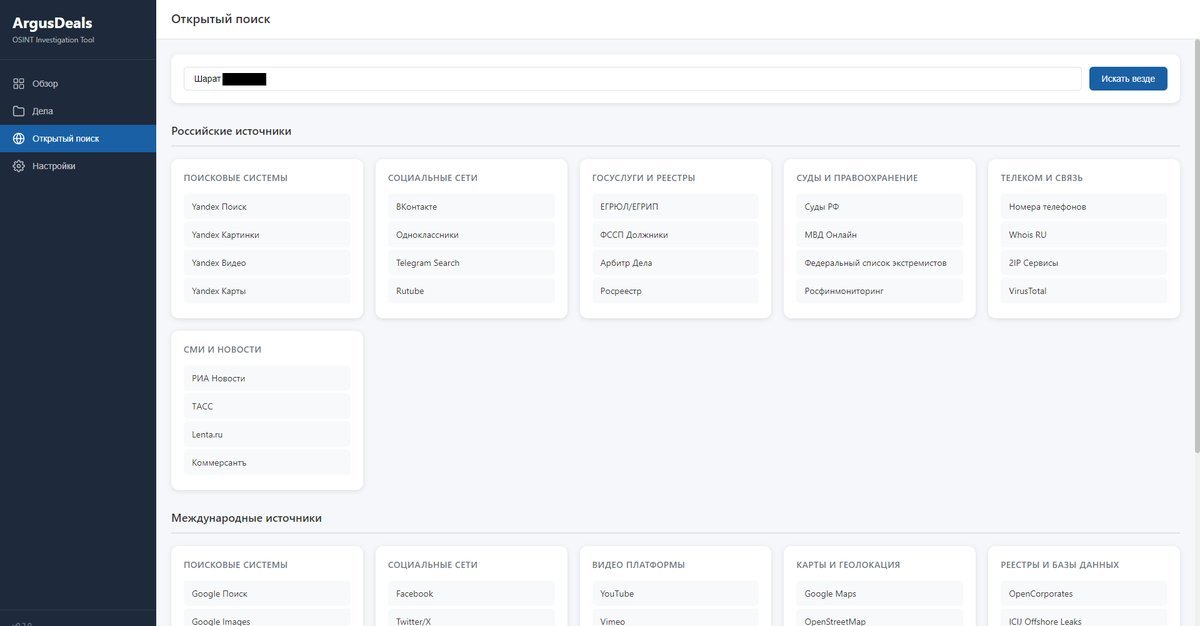The height and width of the screenshot is (626, 1200).
Task: Click the ArgusDeals logo title
Action: (52, 23)
